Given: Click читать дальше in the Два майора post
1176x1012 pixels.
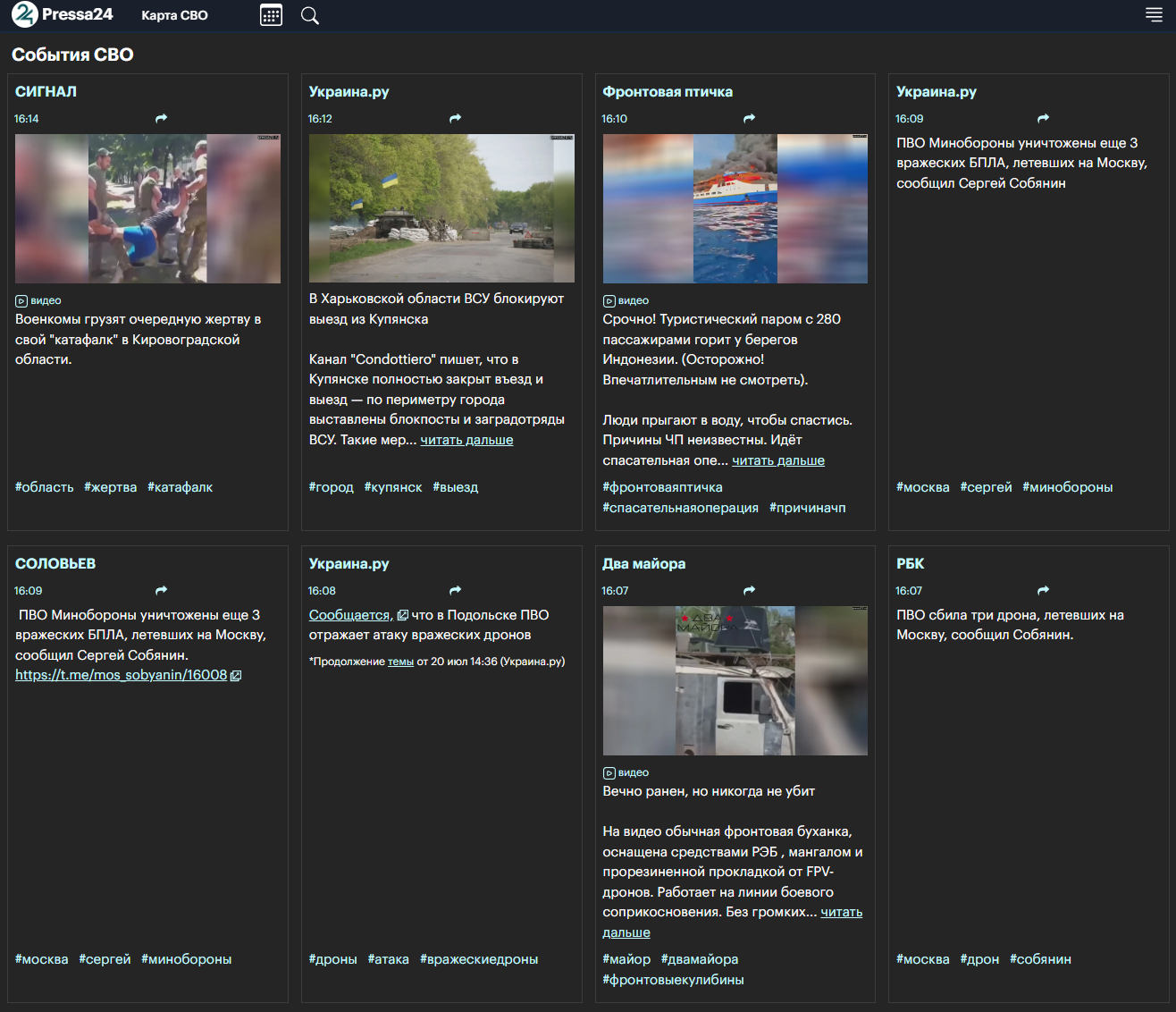Looking at the screenshot, I should tap(842, 912).
